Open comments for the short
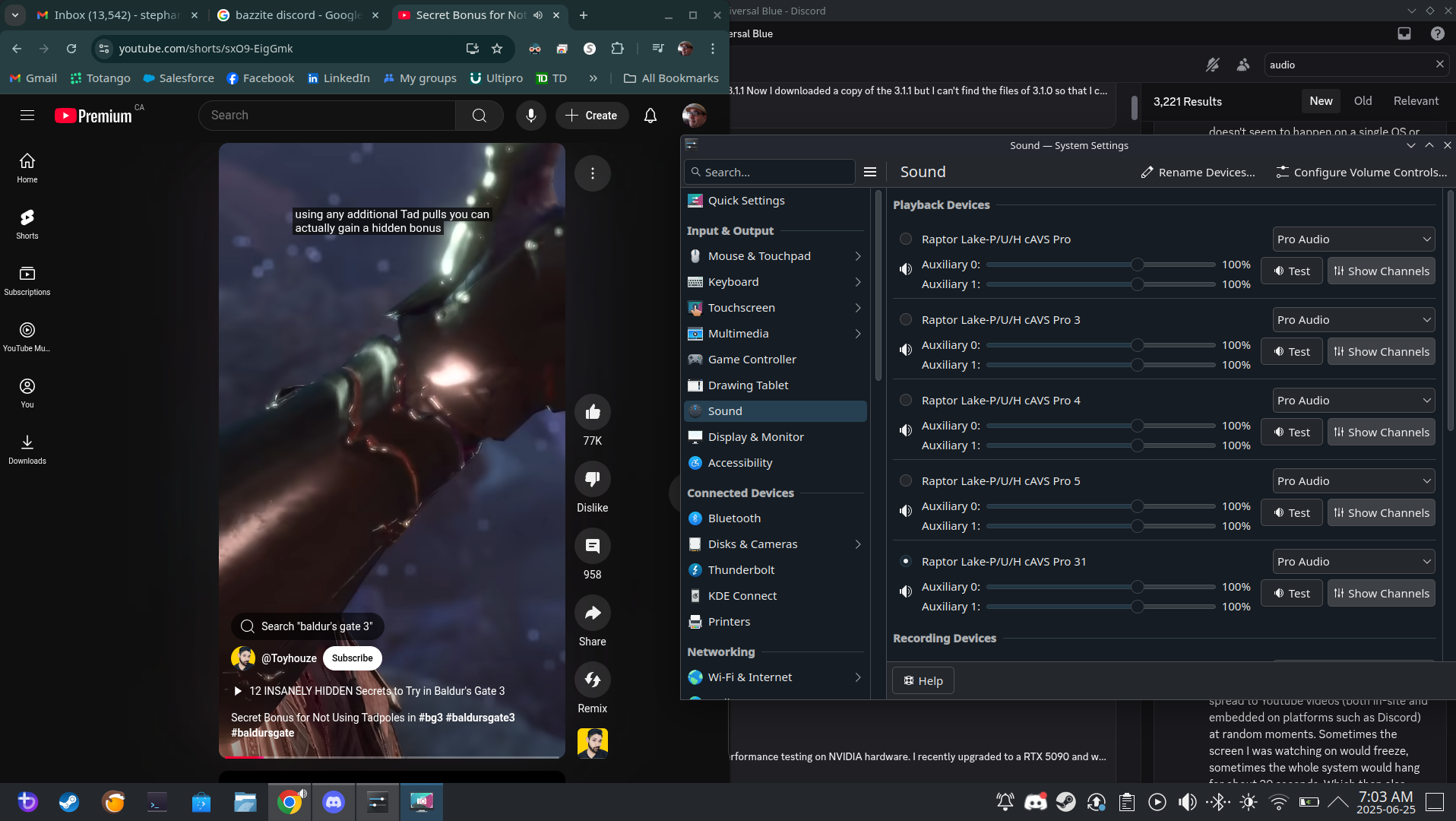Viewport: 1456px width, 821px height. (593, 546)
